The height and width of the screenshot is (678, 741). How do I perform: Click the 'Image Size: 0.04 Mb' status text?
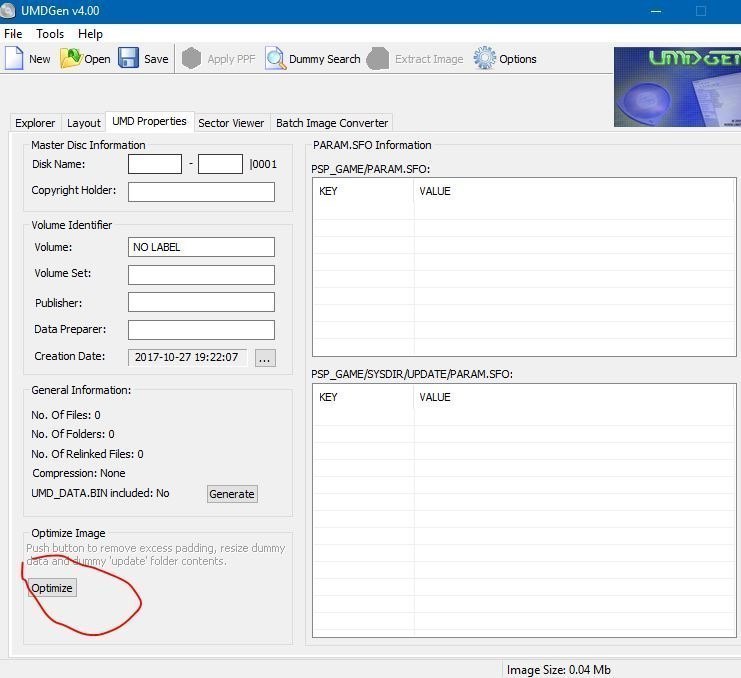[x=559, y=669]
